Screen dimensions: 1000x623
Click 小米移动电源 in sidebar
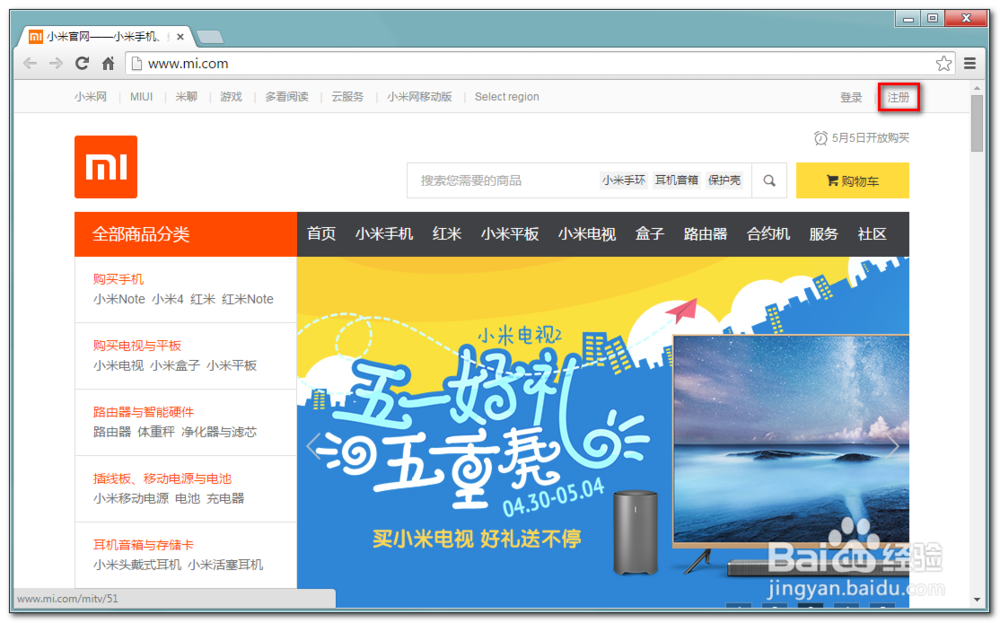click(x=131, y=498)
